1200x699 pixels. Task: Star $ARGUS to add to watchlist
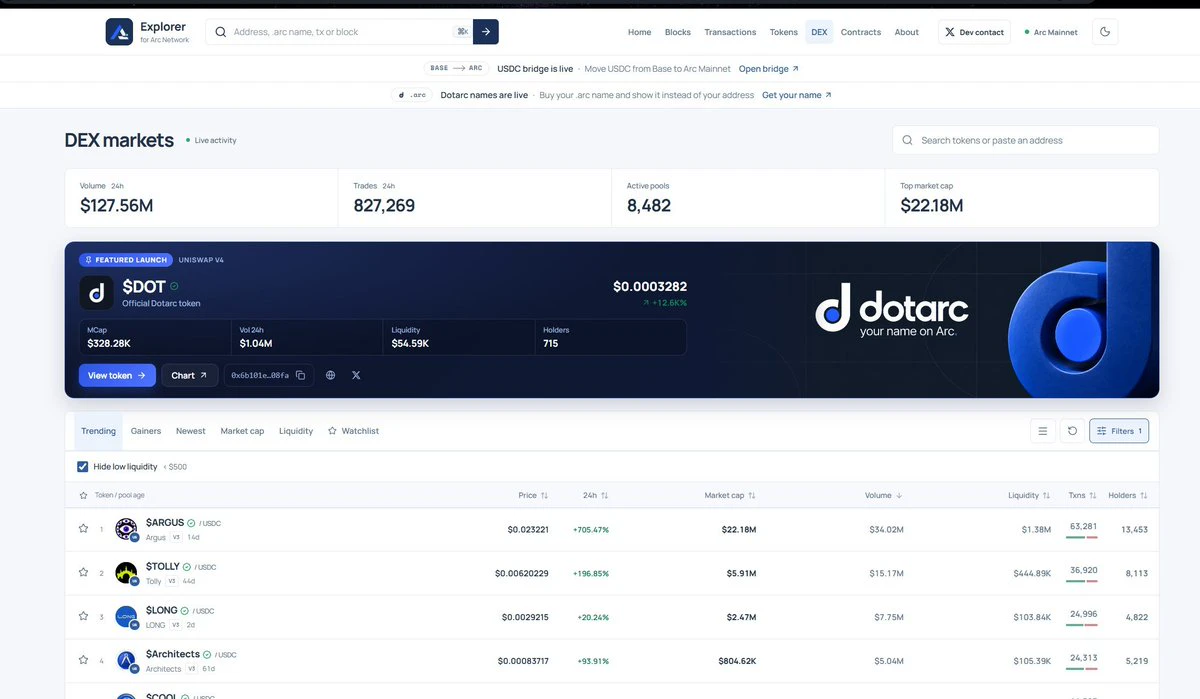point(83,528)
